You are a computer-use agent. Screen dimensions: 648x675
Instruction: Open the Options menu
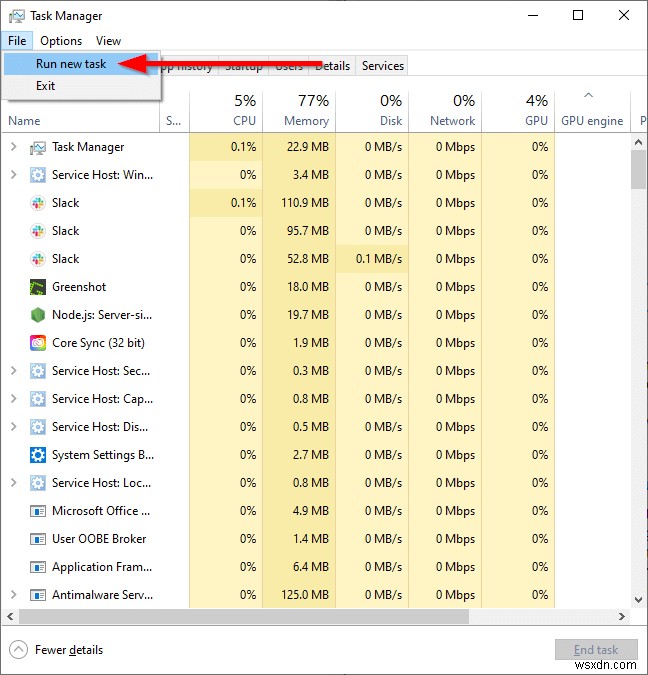(61, 41)
